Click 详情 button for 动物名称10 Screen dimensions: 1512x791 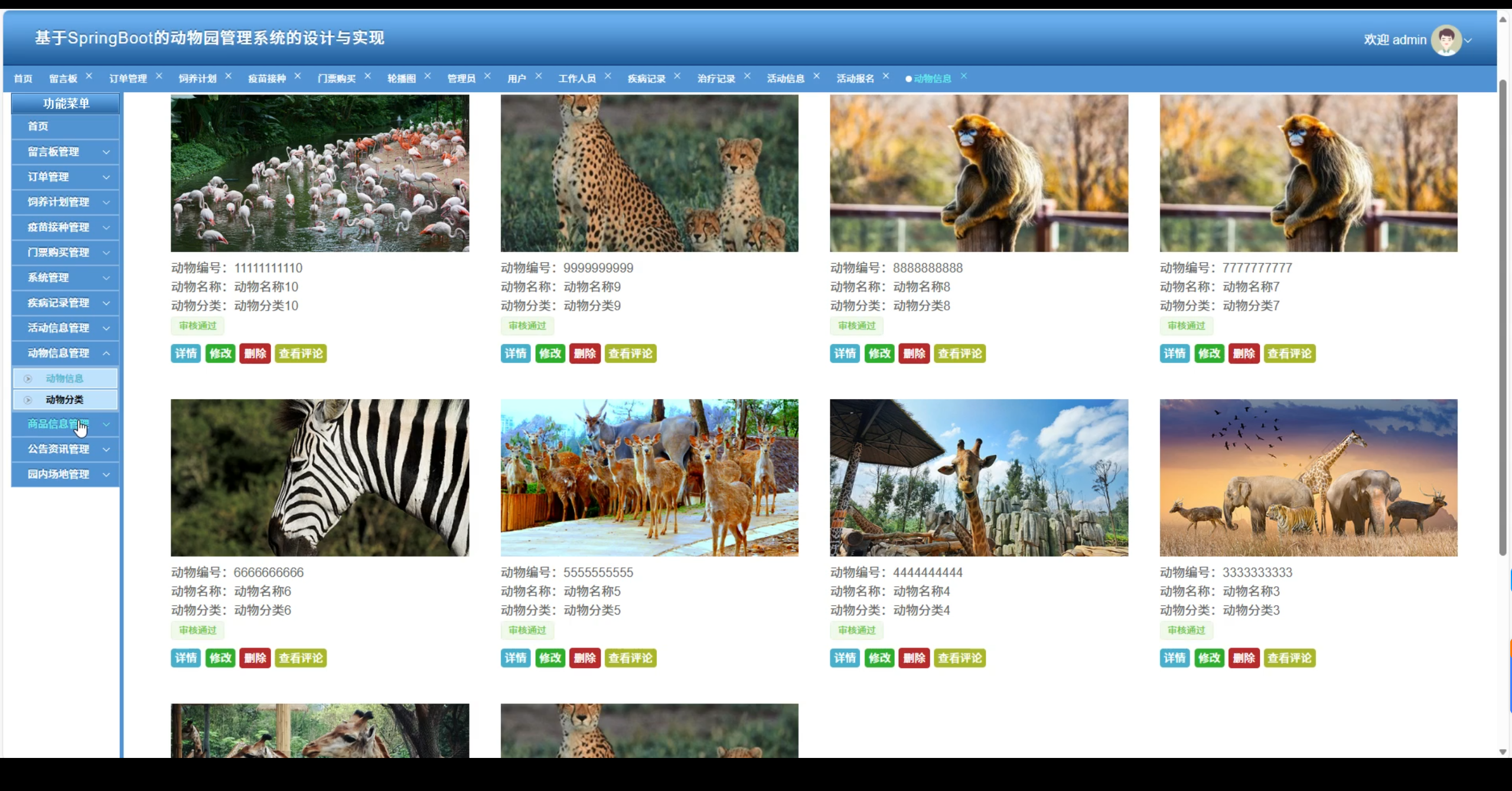coord(186,354)
